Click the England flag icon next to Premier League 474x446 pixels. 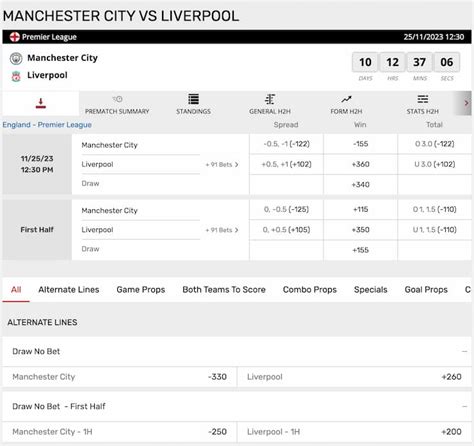(15, 37)
